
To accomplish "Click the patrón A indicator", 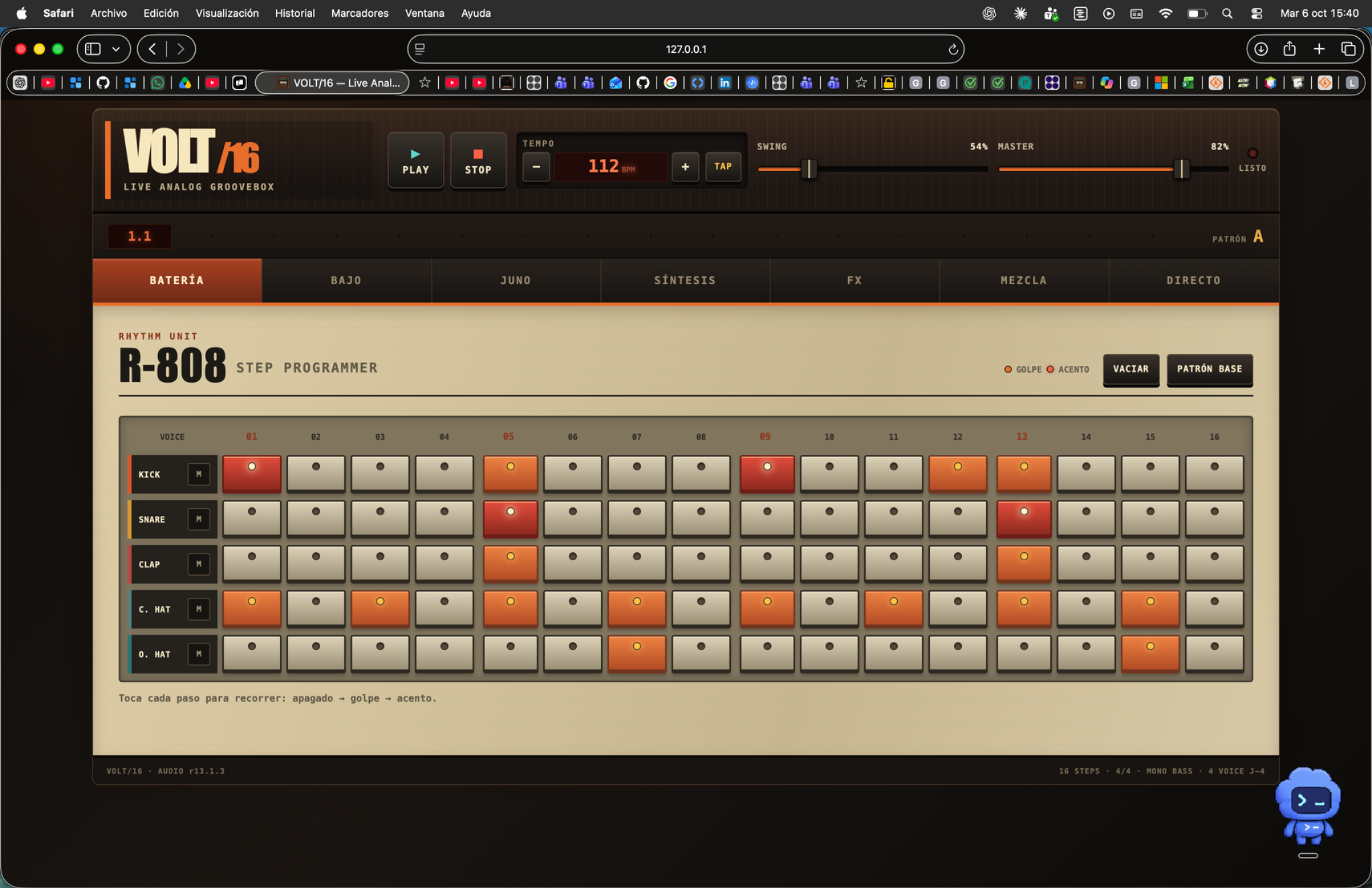I will [1237, 237].
